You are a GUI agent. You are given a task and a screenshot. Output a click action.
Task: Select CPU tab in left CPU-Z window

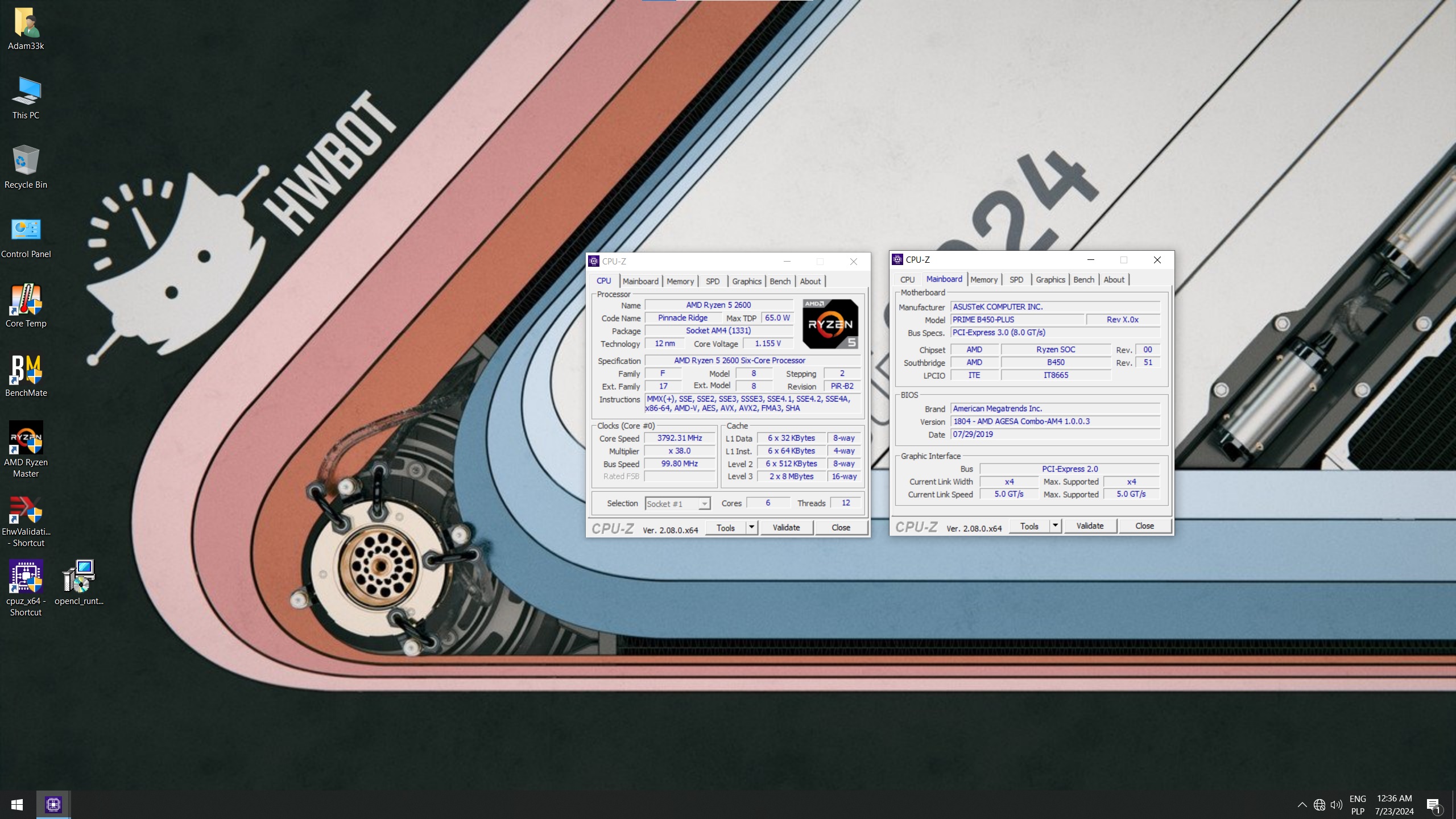(x=603, y=280)
